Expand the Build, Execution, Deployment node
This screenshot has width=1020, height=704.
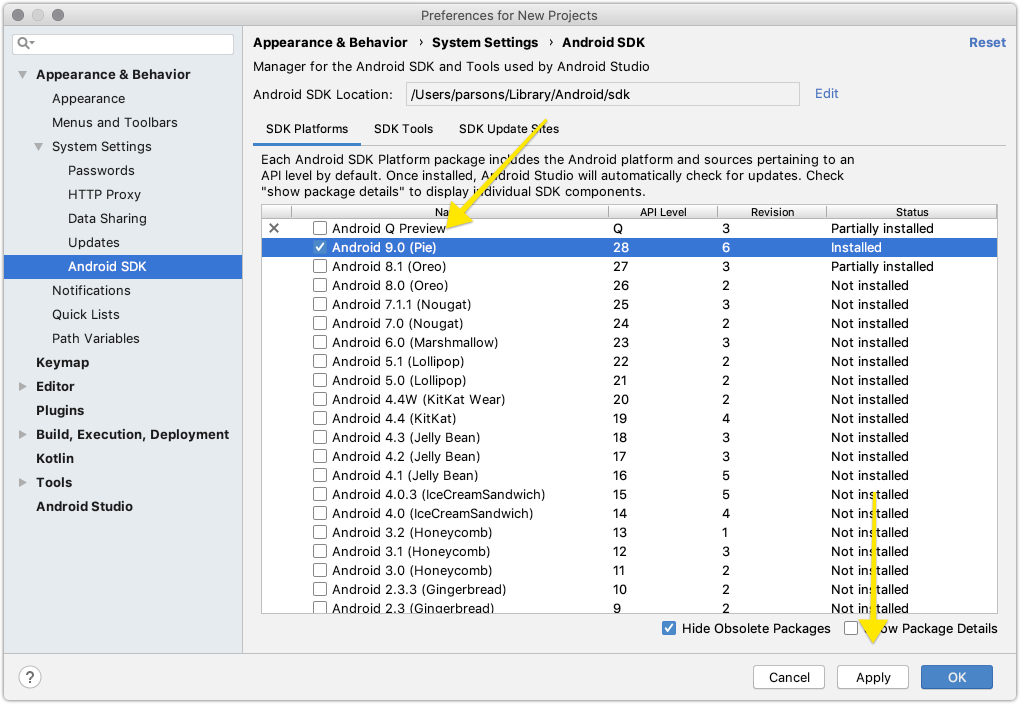[x=23, y=435]
